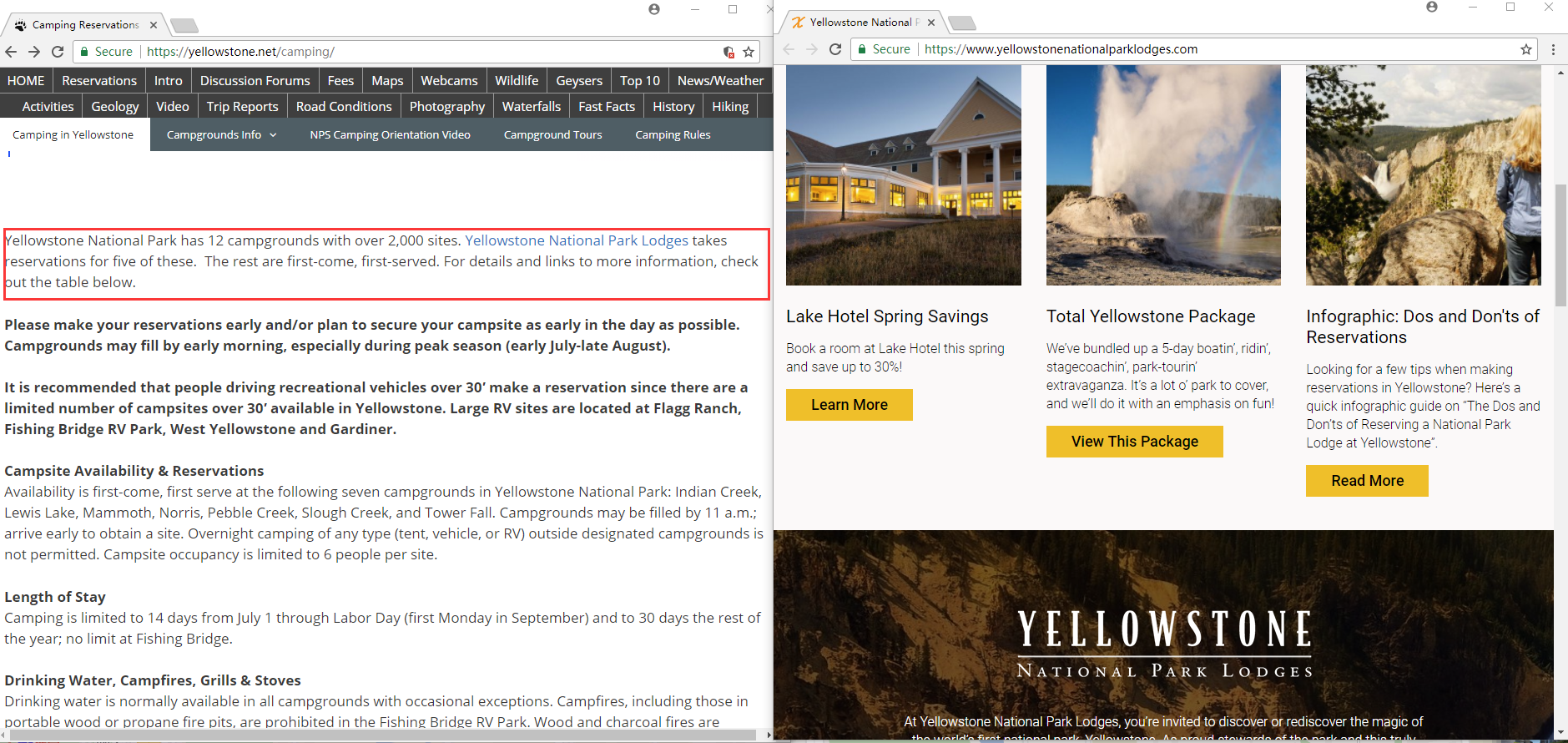Open Camping Rules tab
This screenshot has height=743, width=1568.
673,134
